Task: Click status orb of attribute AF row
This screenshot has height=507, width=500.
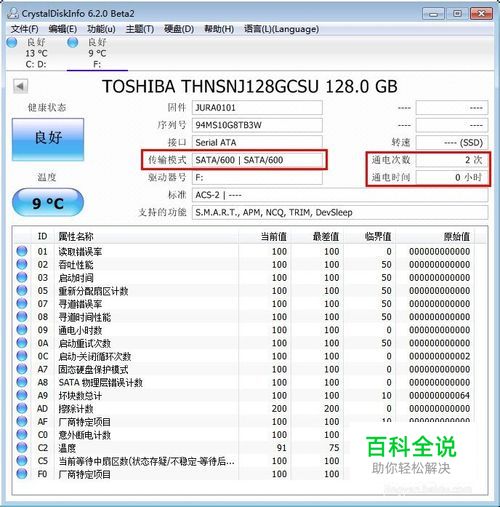Action: pyautogui.click(x=22, y=421)
